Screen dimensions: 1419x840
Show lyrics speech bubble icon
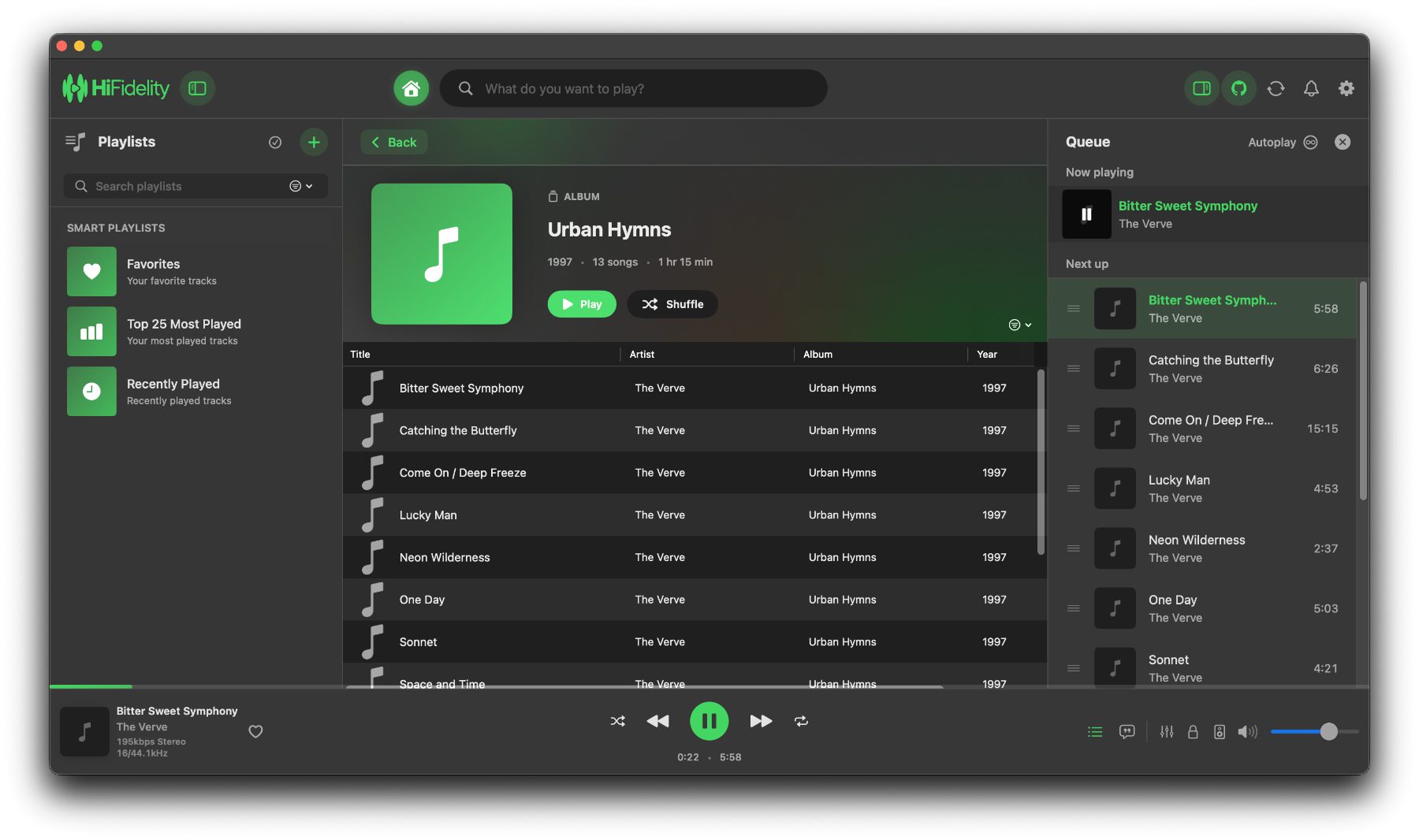coord(1127,732)
